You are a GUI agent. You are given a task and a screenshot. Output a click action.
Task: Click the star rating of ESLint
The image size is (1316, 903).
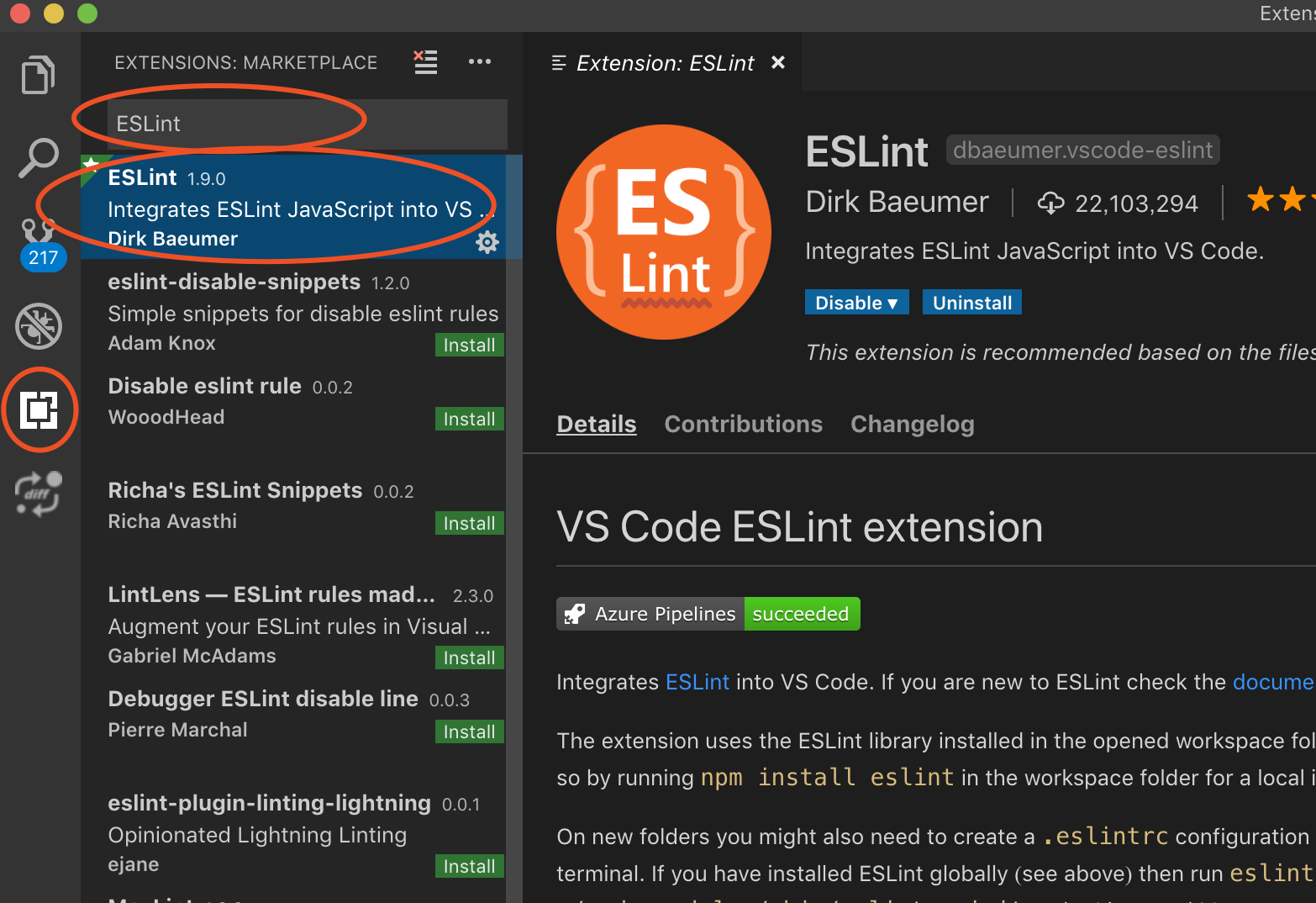(x=1280, y=200)
